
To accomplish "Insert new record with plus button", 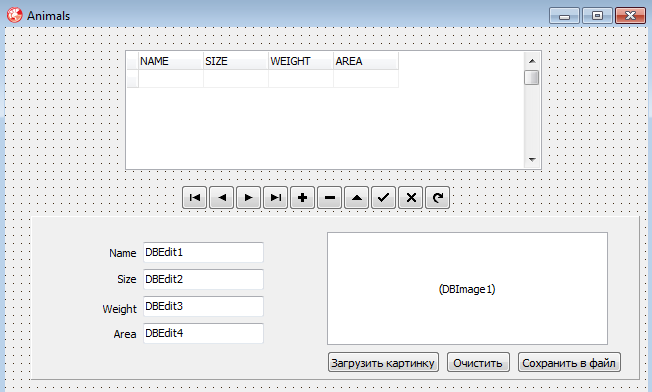I will (302, 197).
